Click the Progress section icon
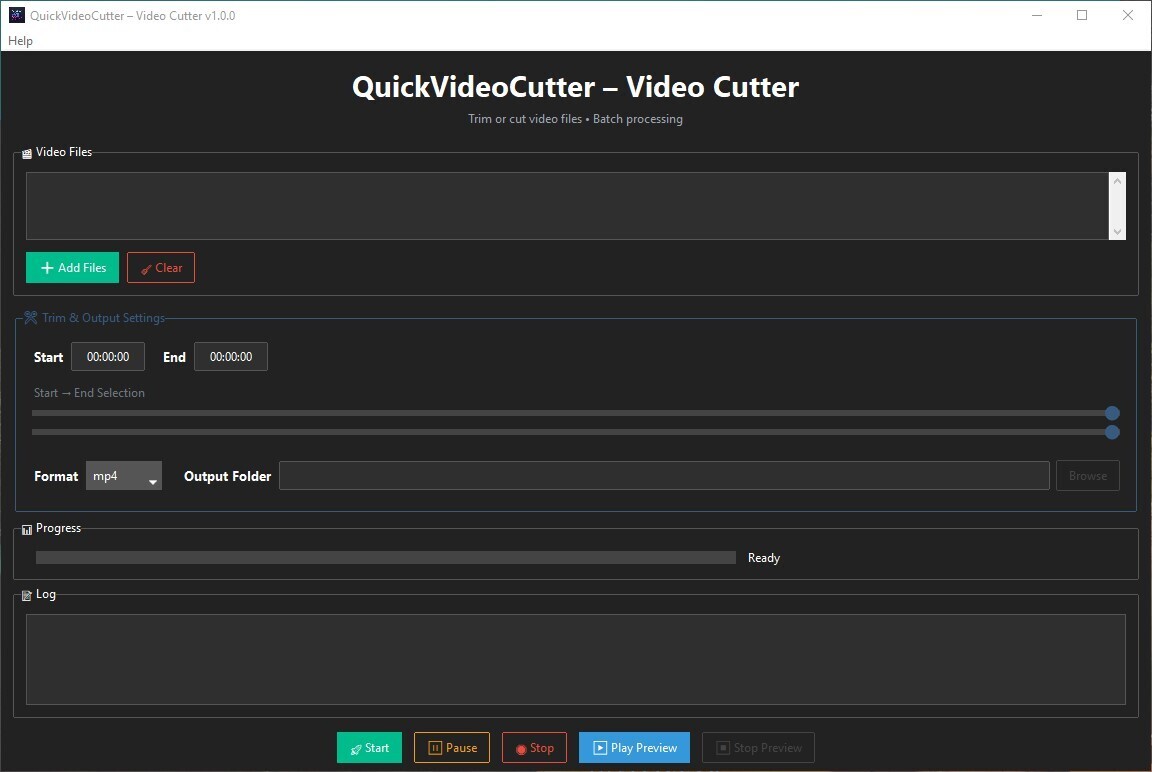This screenshot has width=1152, height=772. pos(27,530)
